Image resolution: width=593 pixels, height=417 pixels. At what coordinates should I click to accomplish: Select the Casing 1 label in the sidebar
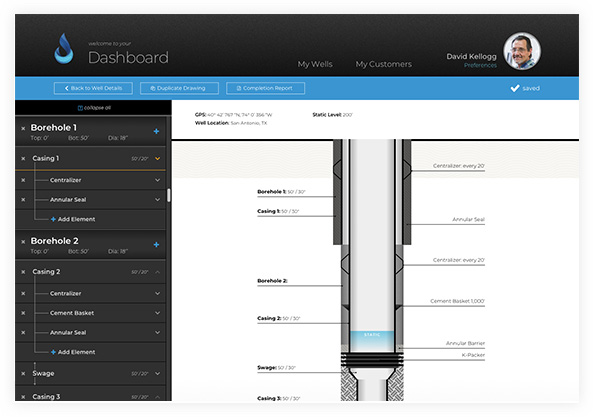click(x=45, y=158)
